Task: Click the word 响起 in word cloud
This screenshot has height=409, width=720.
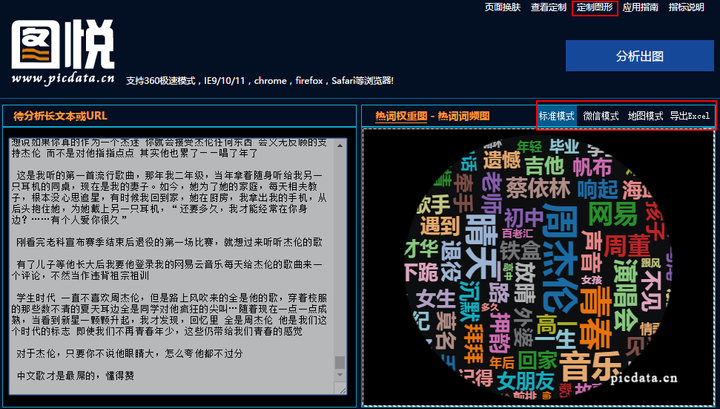Action: point(597,189)
